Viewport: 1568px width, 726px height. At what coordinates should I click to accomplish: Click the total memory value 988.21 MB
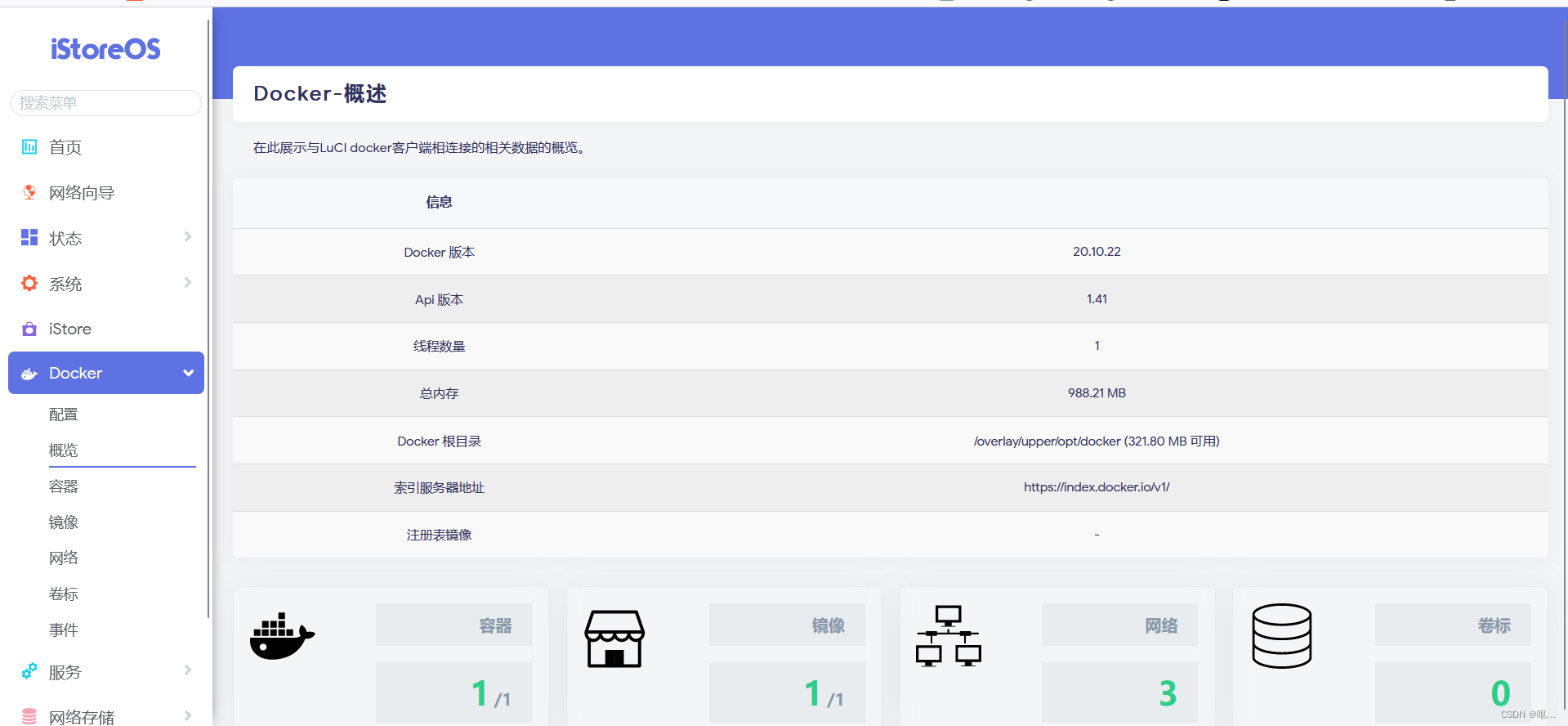pos(1097,393)
